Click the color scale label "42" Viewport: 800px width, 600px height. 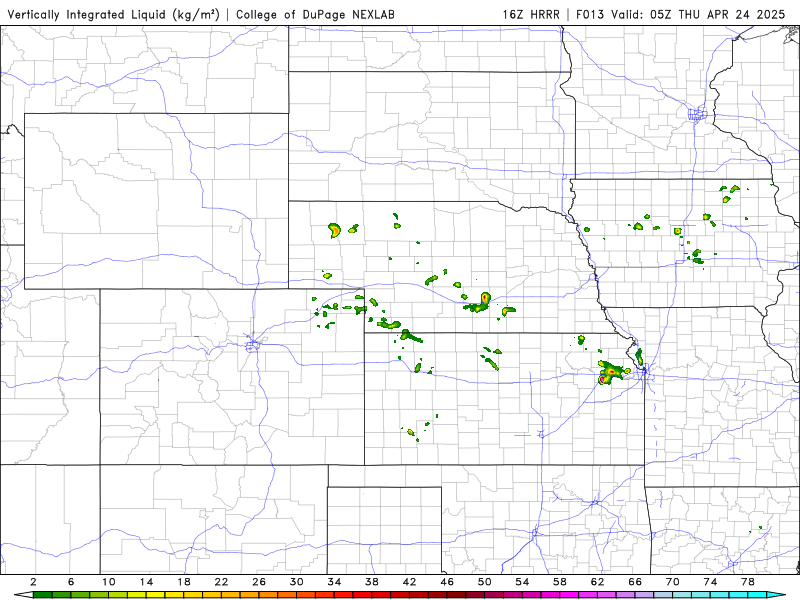click(409, 582)
